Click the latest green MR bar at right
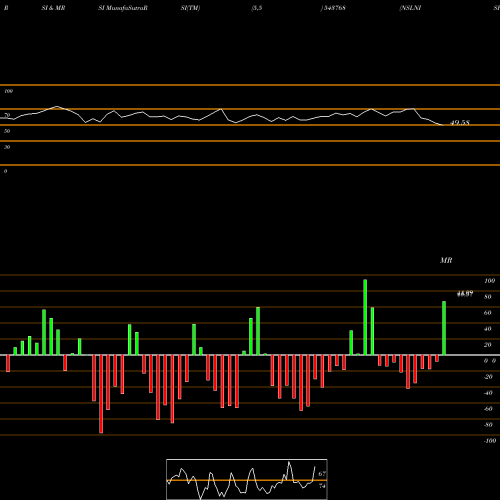This screenshot has width=500, height=500. [444, 328]
